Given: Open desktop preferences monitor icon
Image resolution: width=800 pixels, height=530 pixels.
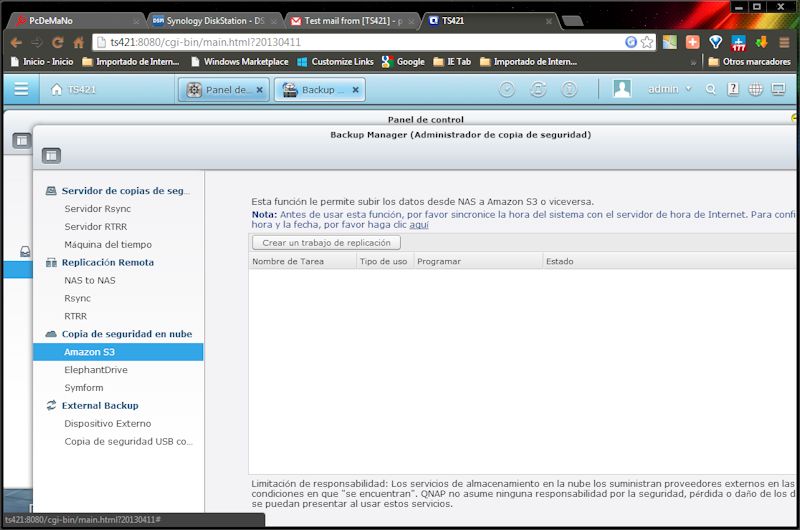Looking at the screenshot, I should (778, 89).
